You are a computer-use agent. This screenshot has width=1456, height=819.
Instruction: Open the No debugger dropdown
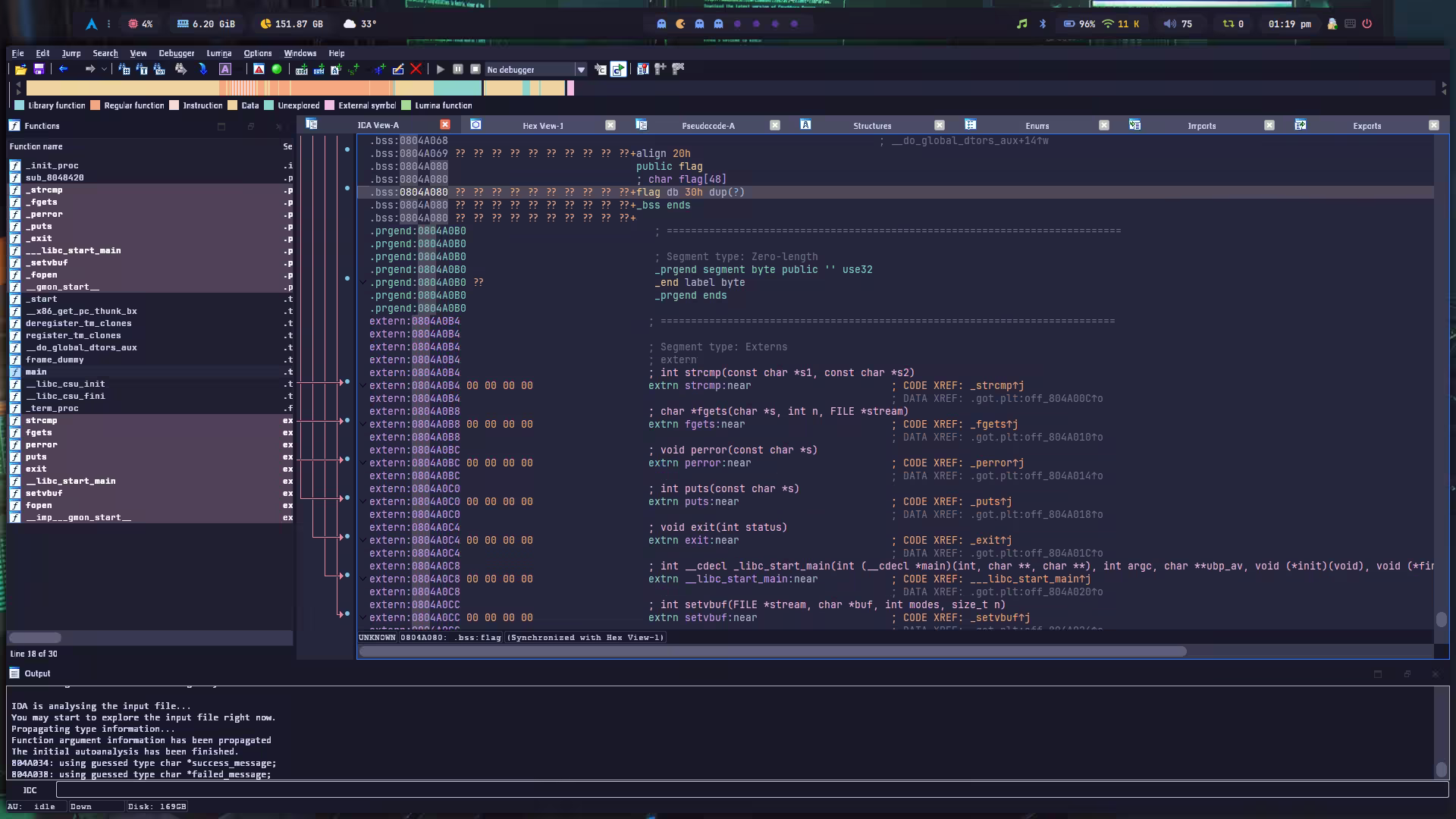(x=581, y=70)
